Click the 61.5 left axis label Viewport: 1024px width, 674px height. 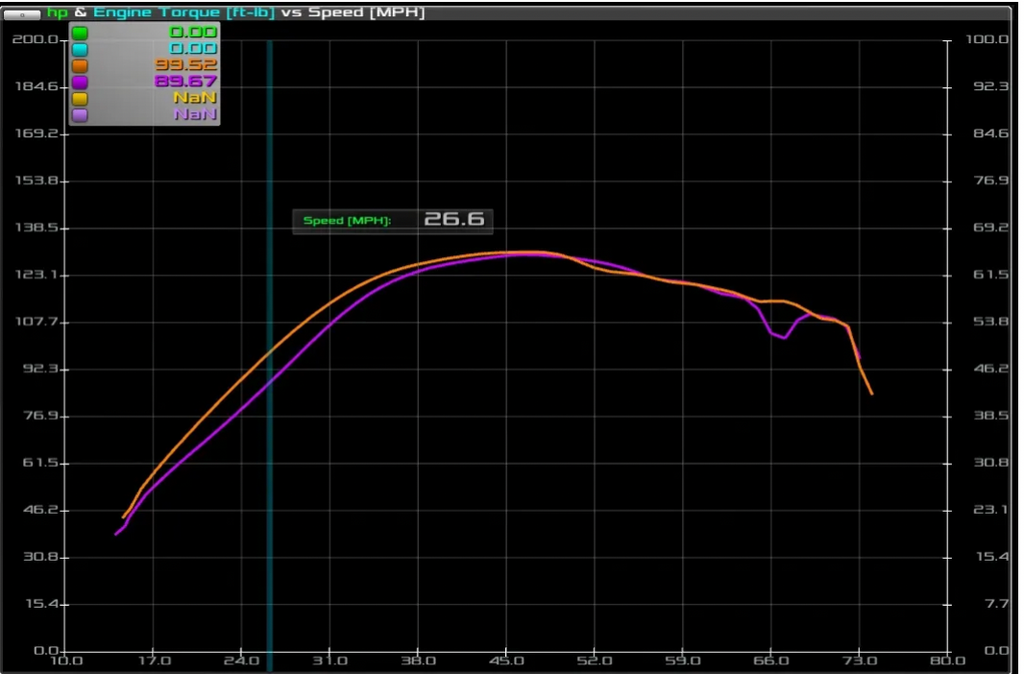[40, 463]
